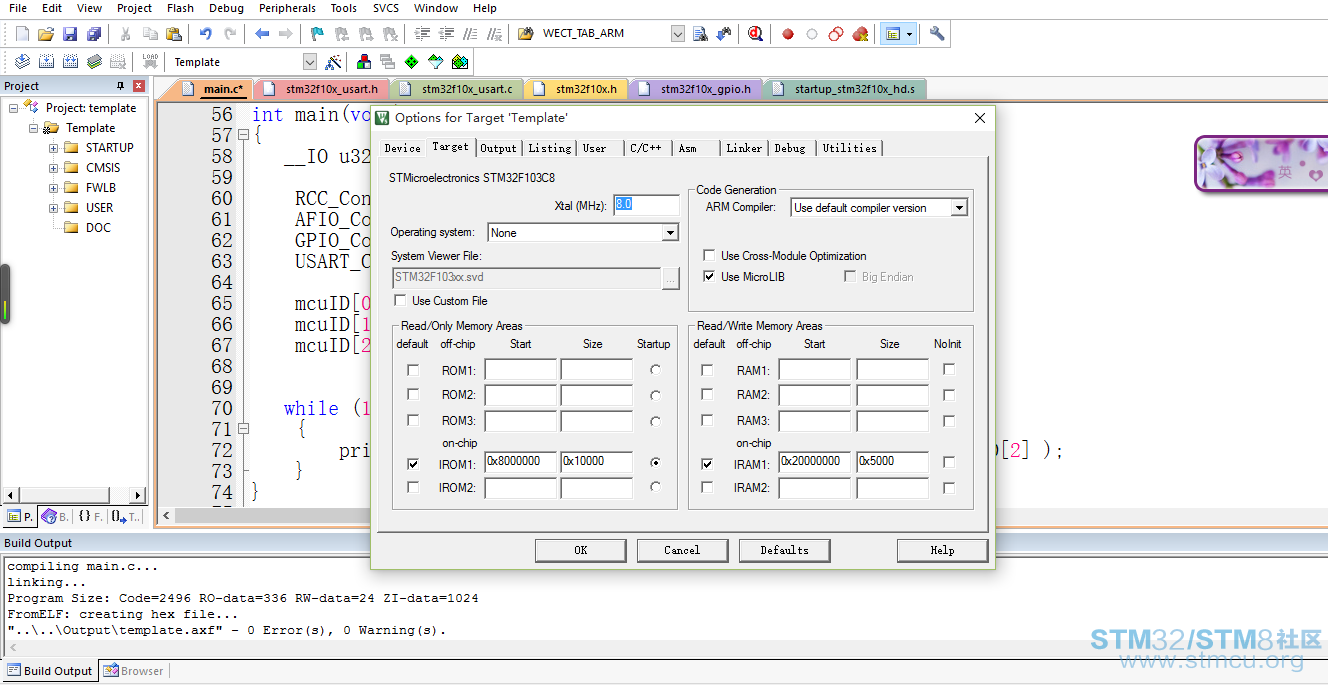Click the OK button in dialog

click(581, 550)
